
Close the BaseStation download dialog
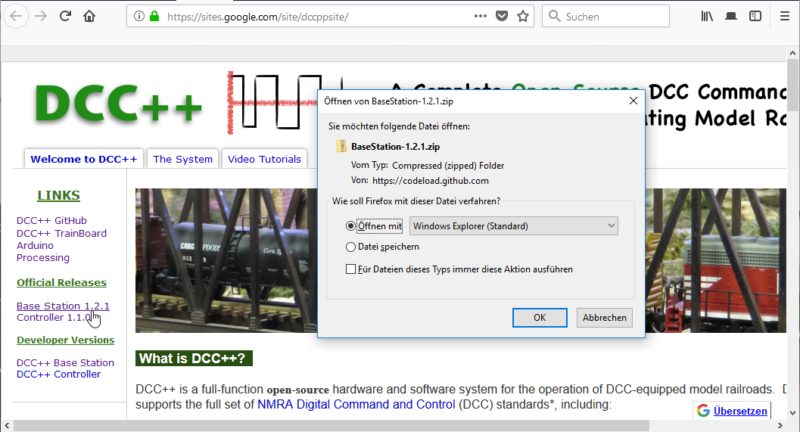click(633, 101)
